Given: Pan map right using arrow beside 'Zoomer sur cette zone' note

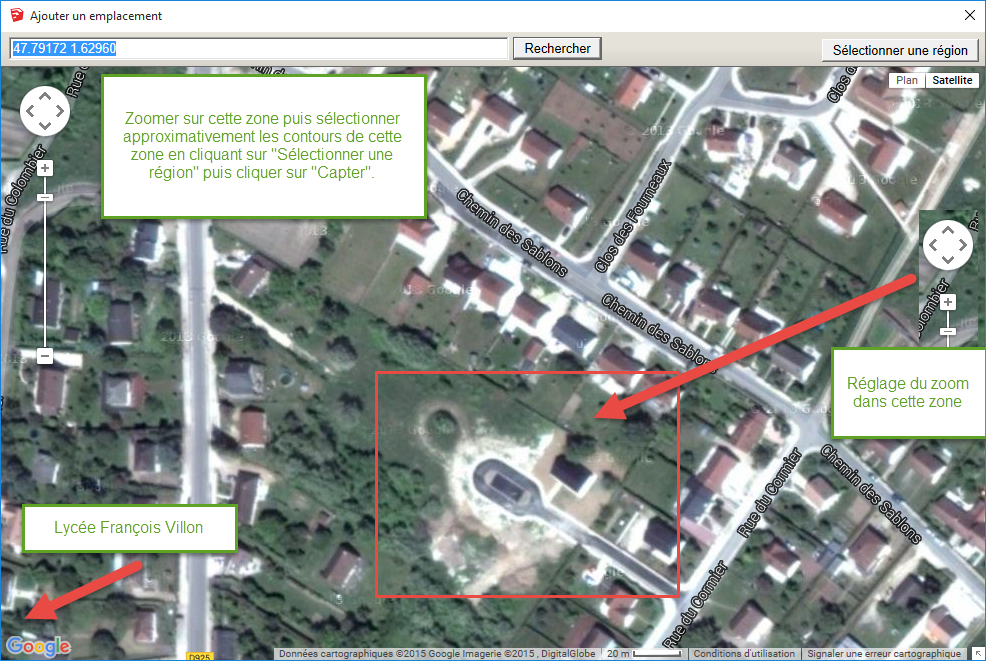Looking at the screenshot, I should (59, 112).
